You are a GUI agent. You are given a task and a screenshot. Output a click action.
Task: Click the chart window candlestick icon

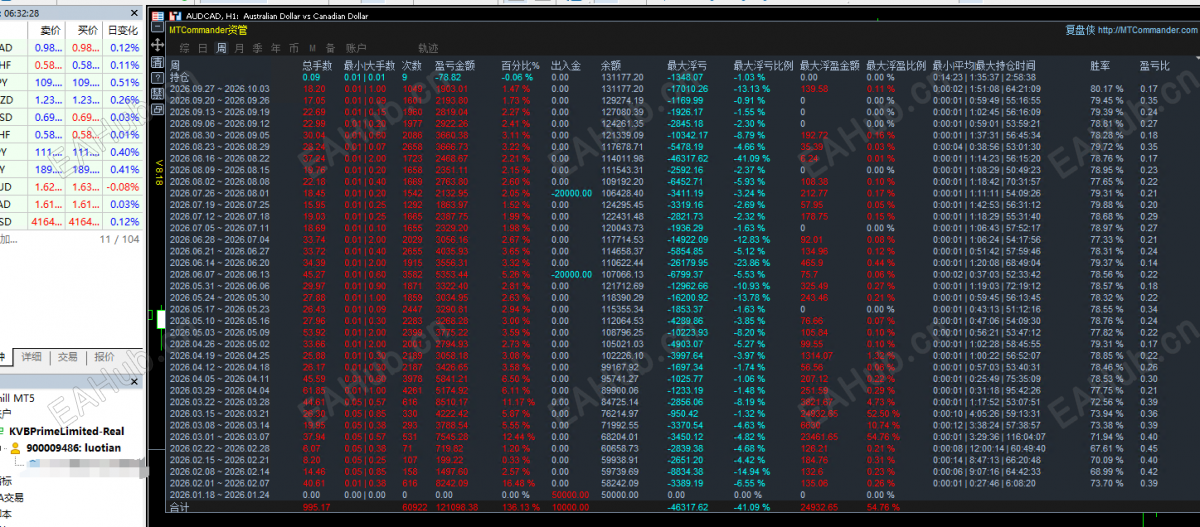[x=175, y=16]
